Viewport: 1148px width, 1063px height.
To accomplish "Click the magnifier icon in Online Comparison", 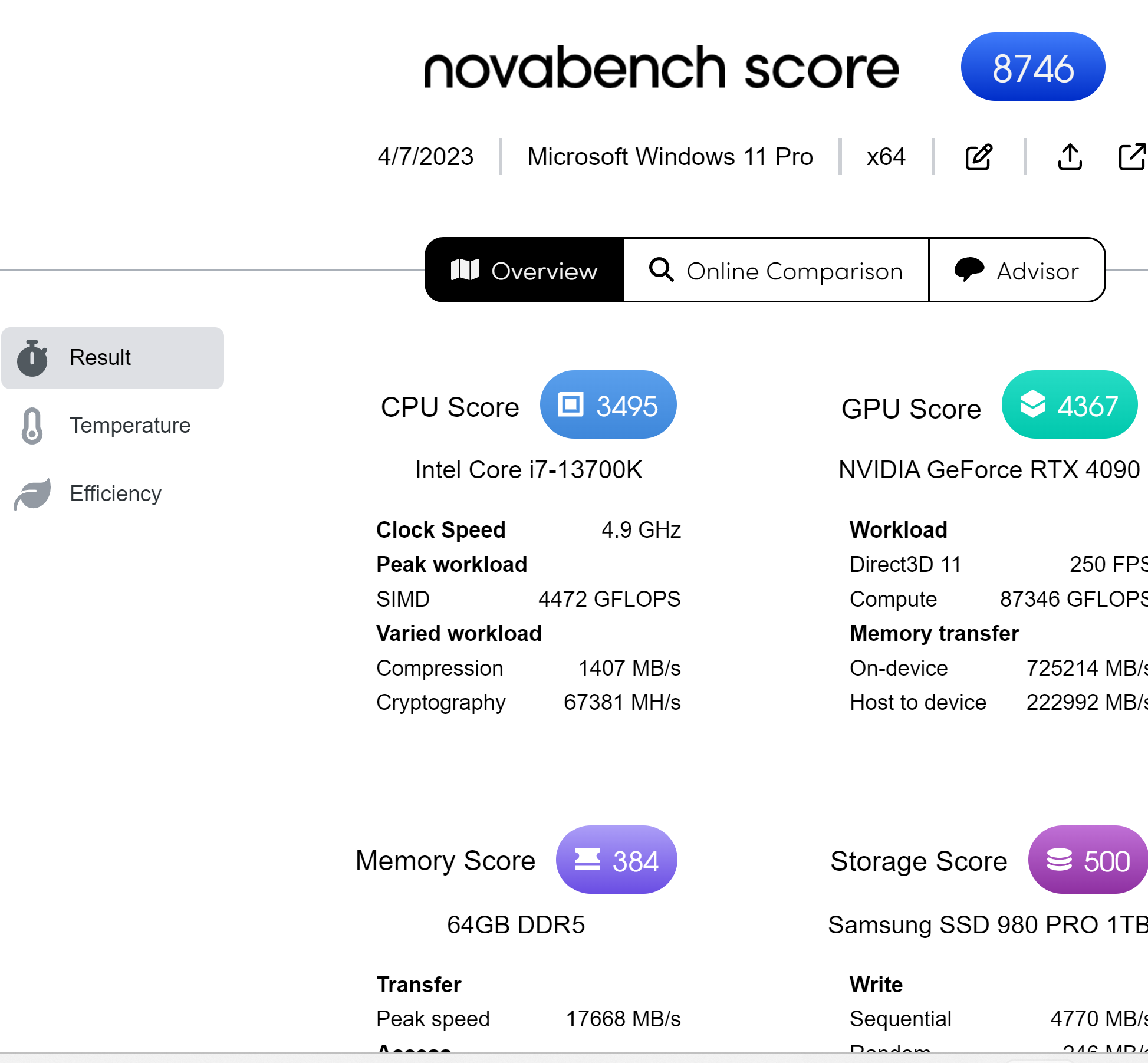I will click(661, 270).
